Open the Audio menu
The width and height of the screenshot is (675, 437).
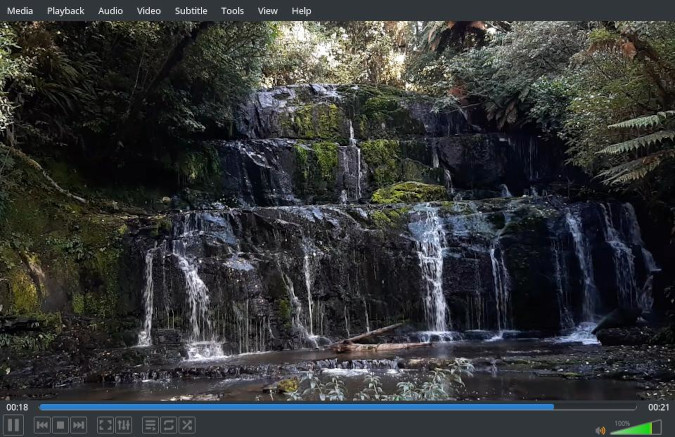tap(110, 11)
